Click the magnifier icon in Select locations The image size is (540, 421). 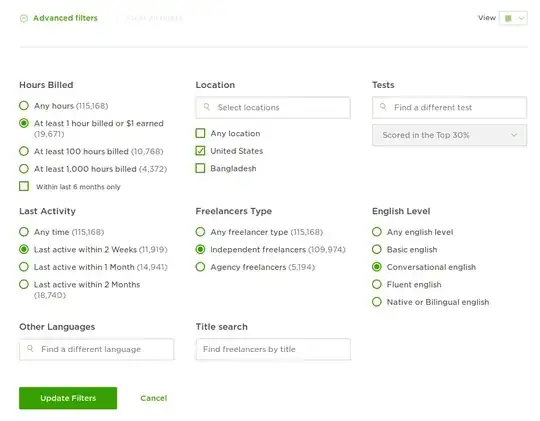point(207,107)
